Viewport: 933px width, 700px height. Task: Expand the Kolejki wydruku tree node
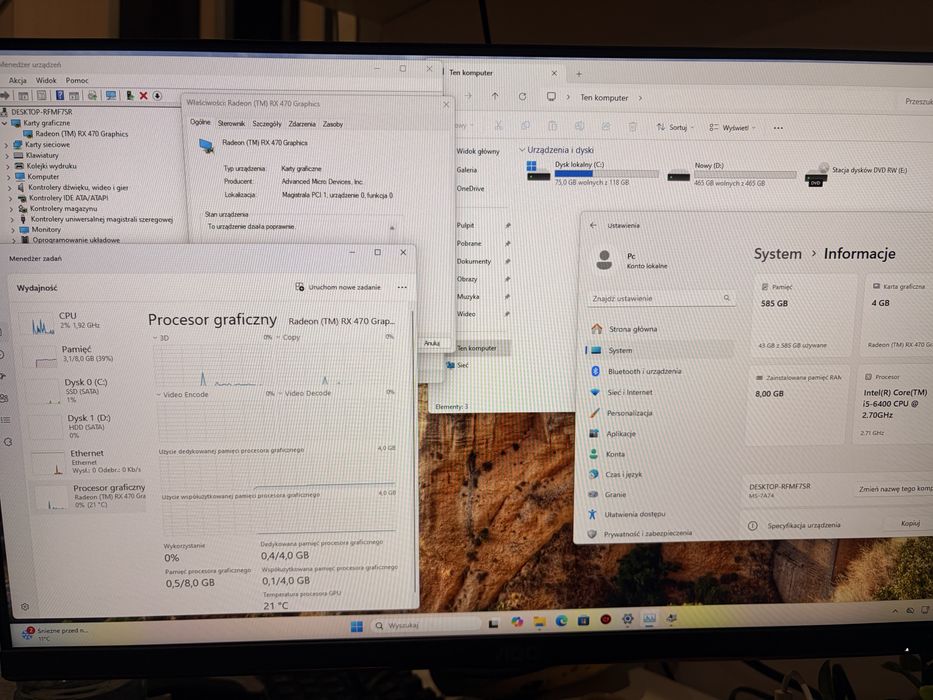8,166
